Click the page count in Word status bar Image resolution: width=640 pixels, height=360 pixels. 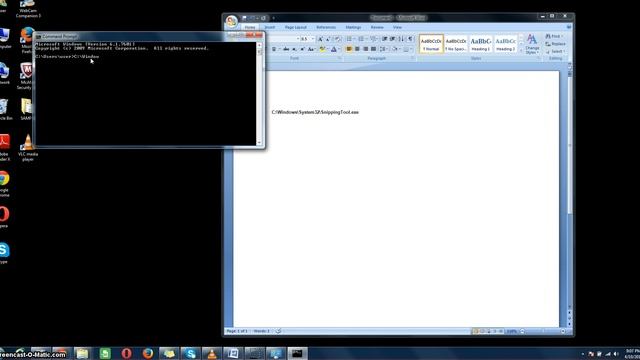click(237, 331)
